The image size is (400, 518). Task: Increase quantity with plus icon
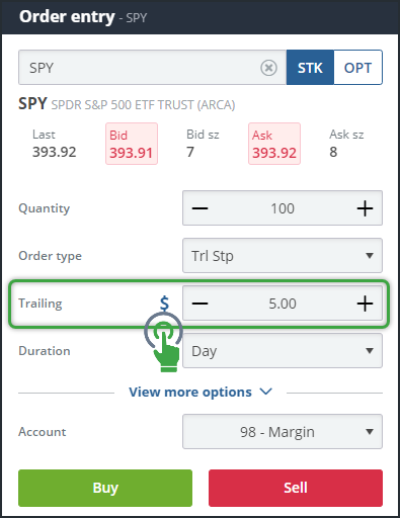point(365,209)
